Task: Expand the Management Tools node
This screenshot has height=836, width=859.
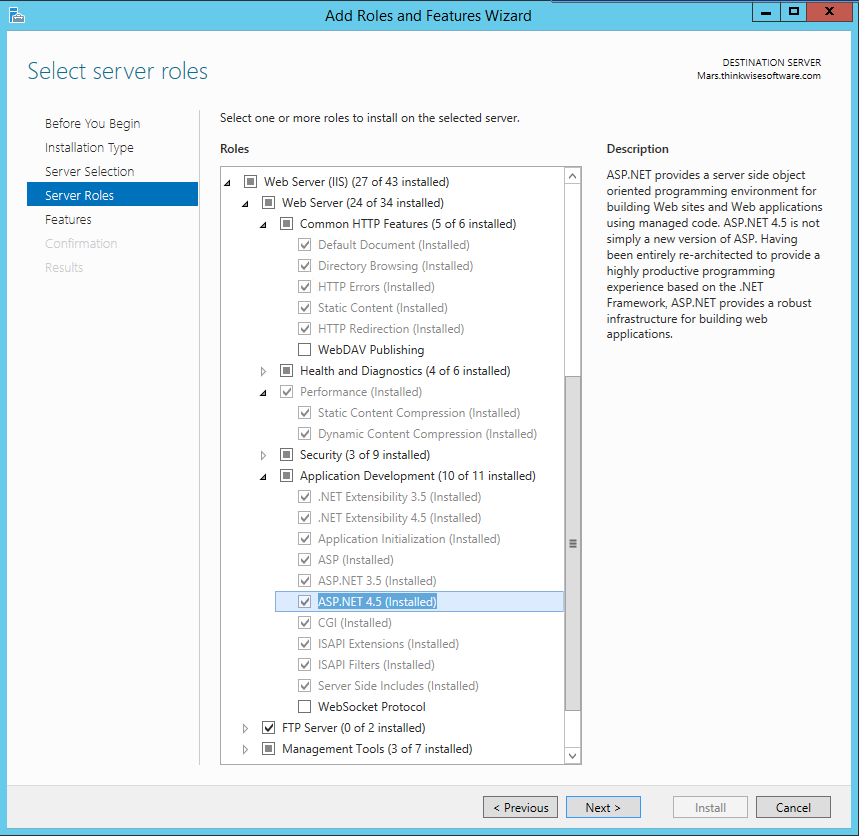Action: (x=246, y=749)
